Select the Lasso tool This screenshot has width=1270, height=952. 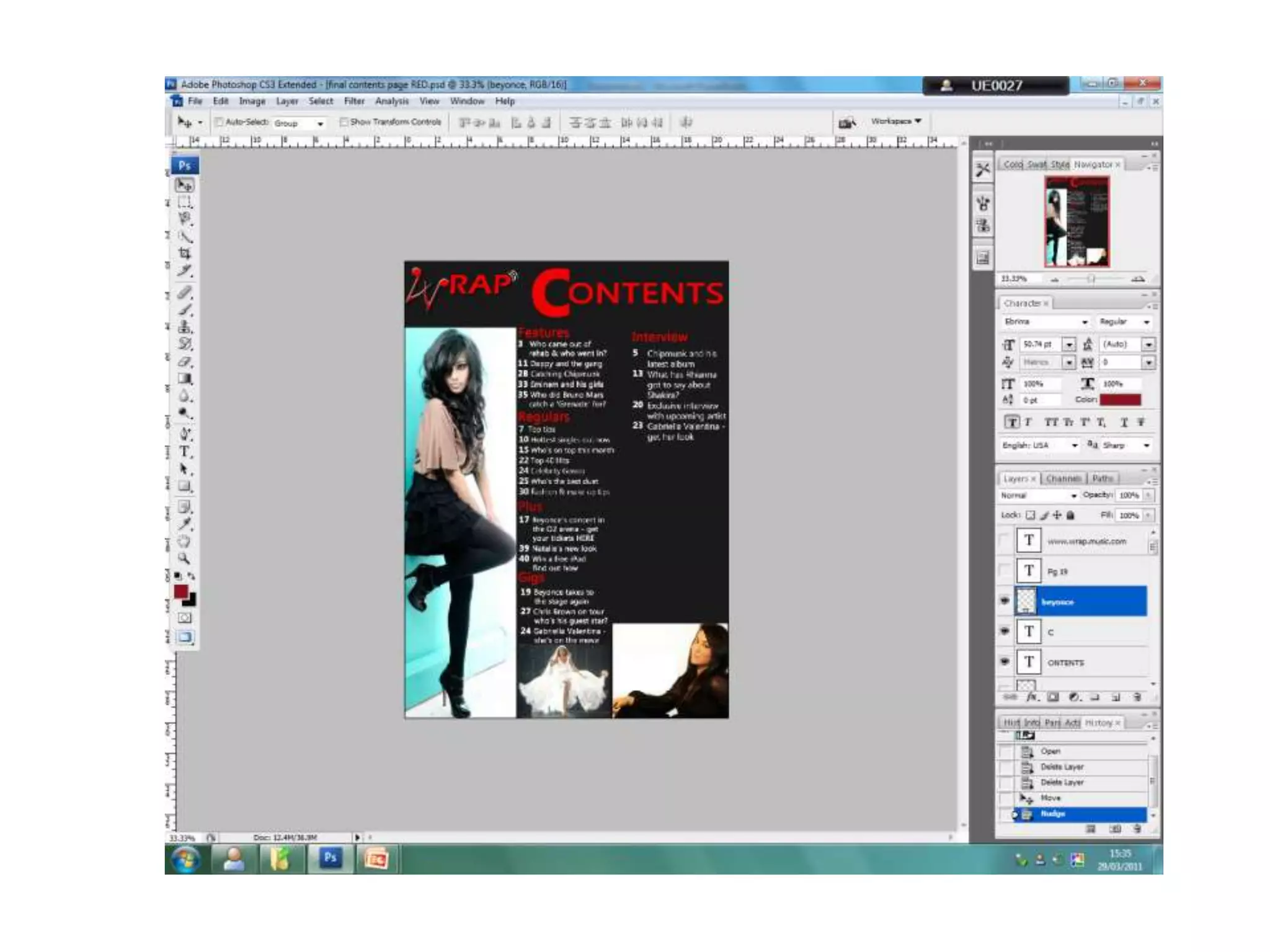point(185,219)
